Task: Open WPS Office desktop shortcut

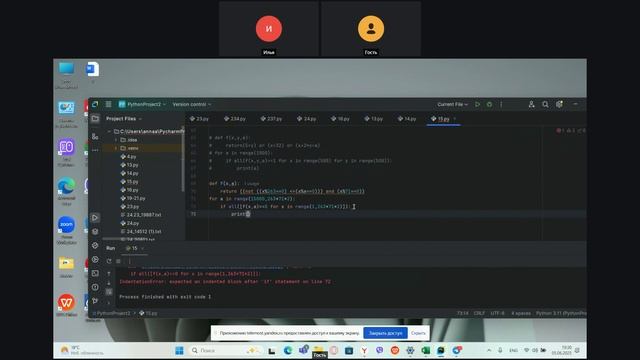Action: click(67, 305)
